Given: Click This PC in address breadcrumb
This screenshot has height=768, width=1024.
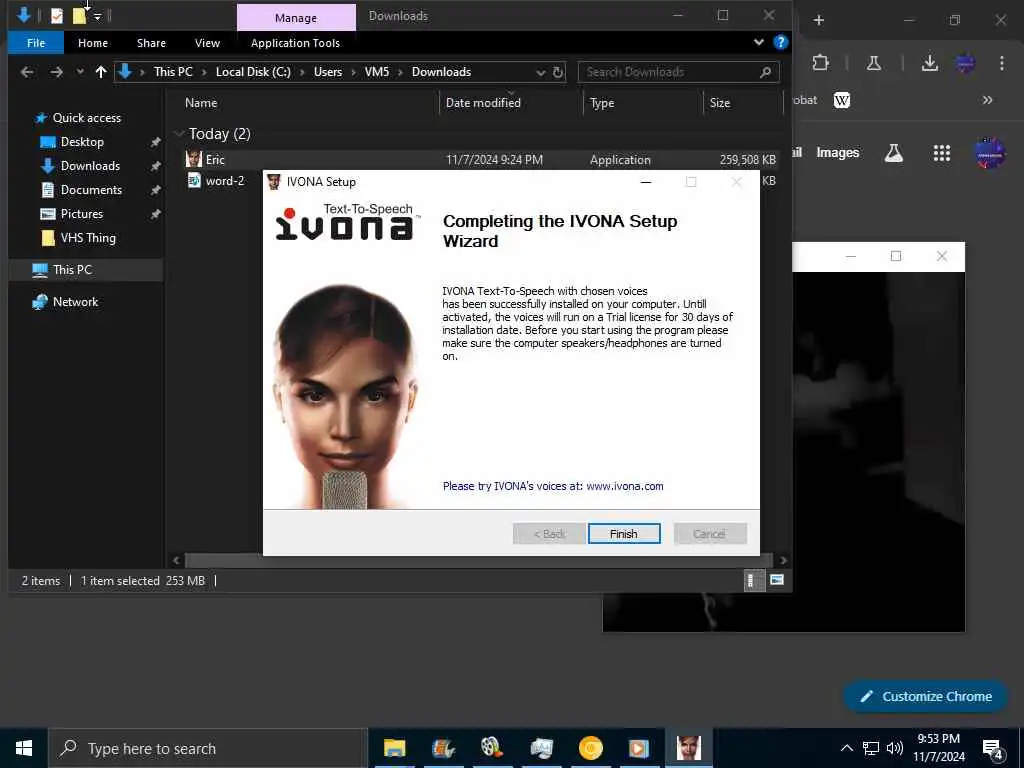Looking at the screenshot, I should (173, 72).
